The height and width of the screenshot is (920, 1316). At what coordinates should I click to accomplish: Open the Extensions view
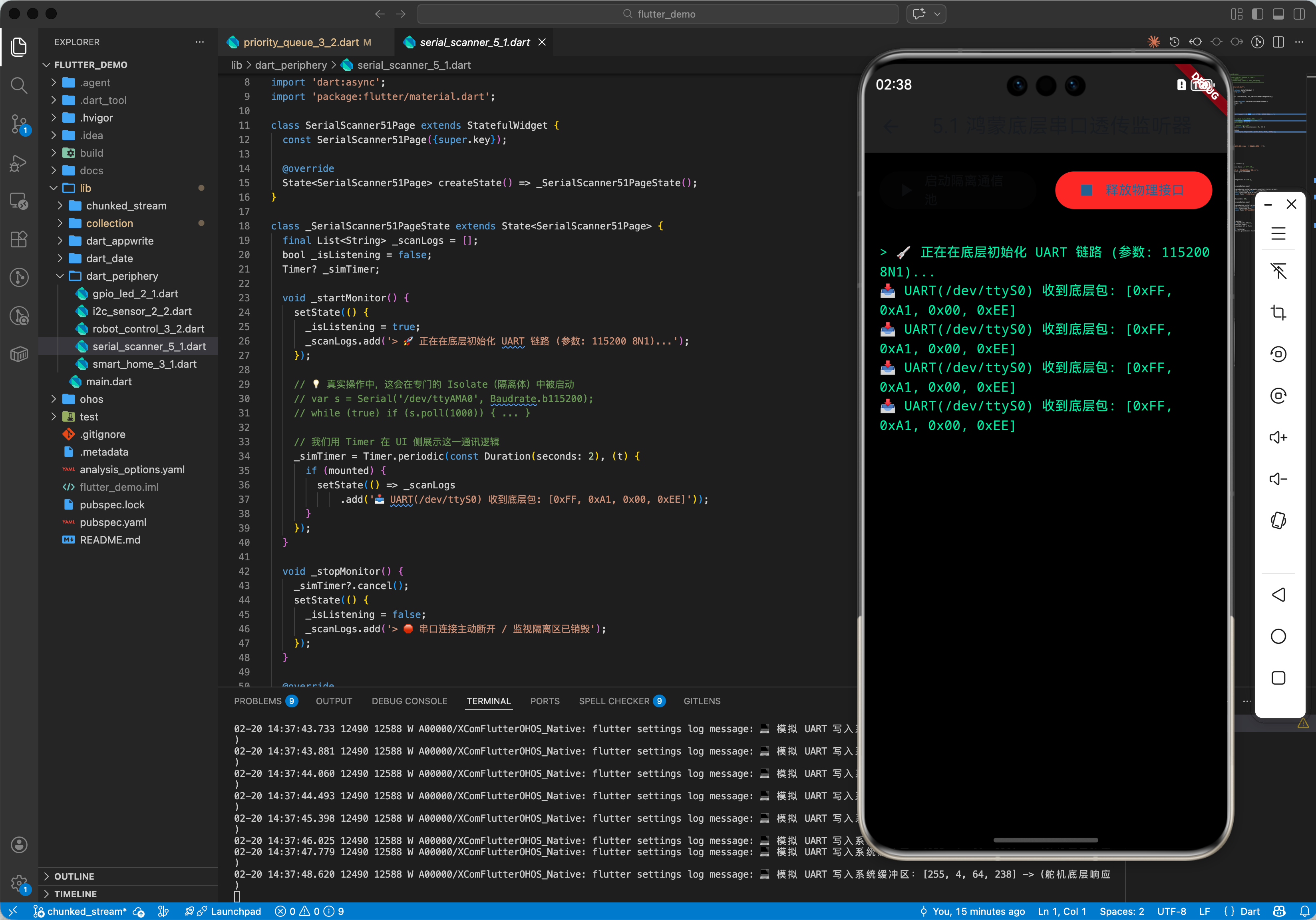(x=19, y=239)
